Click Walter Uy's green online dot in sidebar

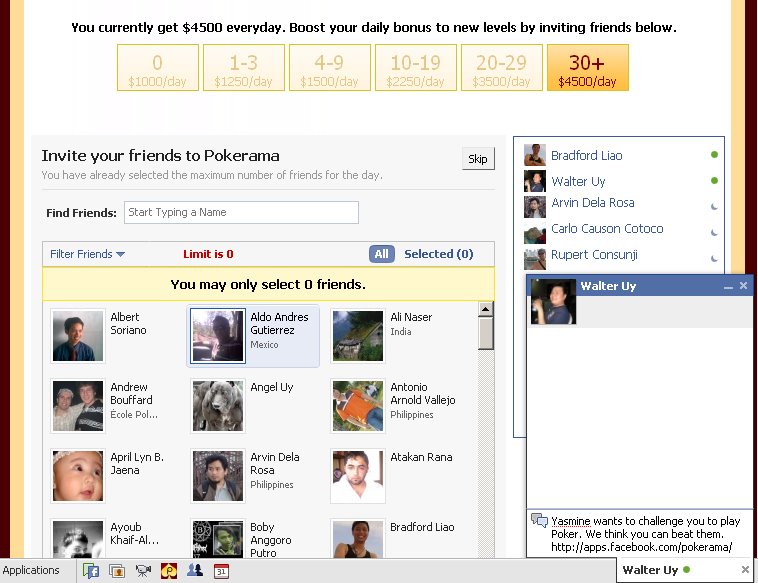(714, 180)
